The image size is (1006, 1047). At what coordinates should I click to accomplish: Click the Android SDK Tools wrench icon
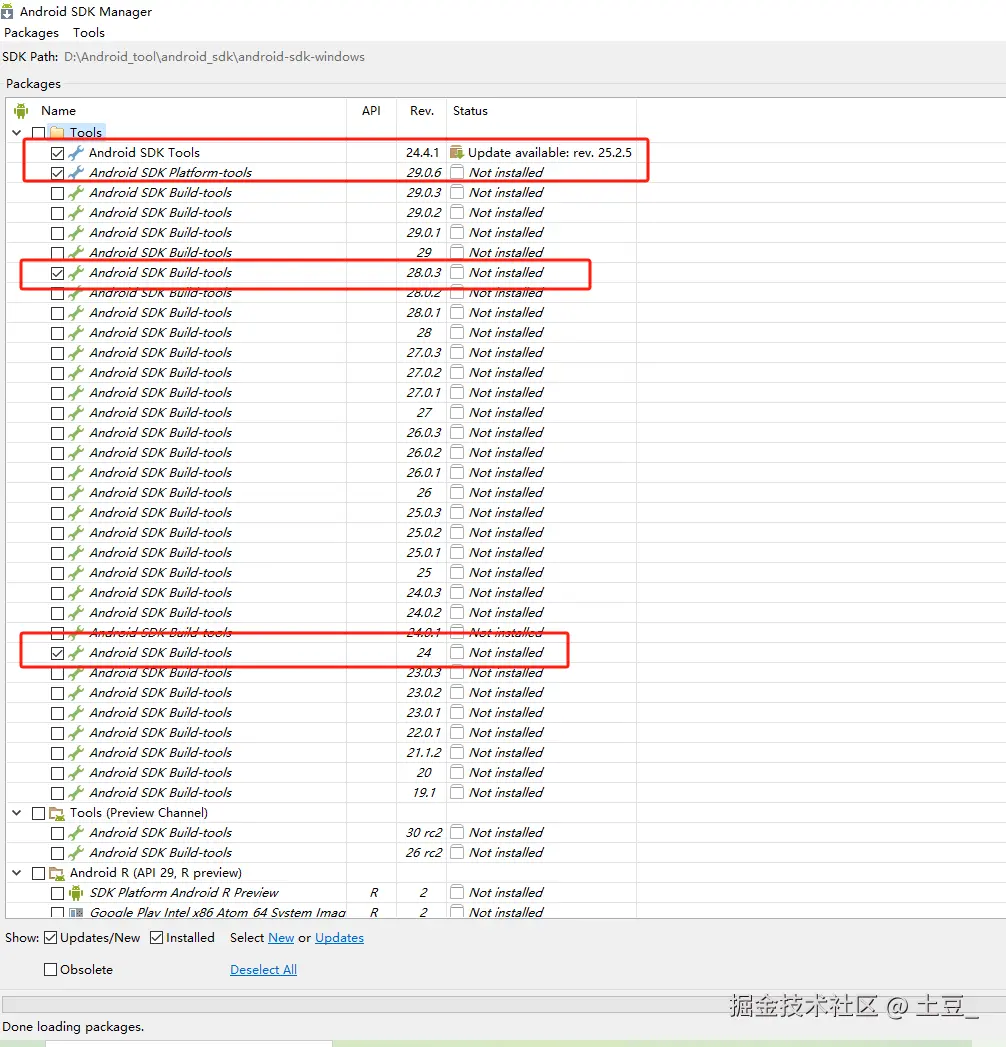(x=76, y=152)
